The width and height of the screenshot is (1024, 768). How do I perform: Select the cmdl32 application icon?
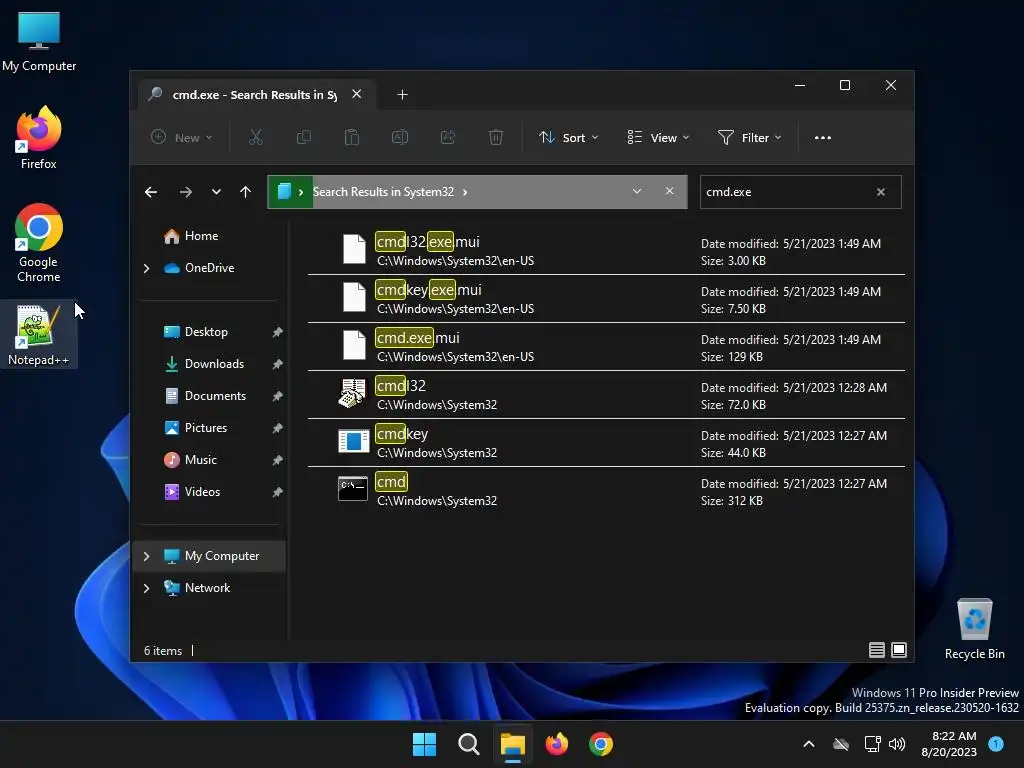353,393
